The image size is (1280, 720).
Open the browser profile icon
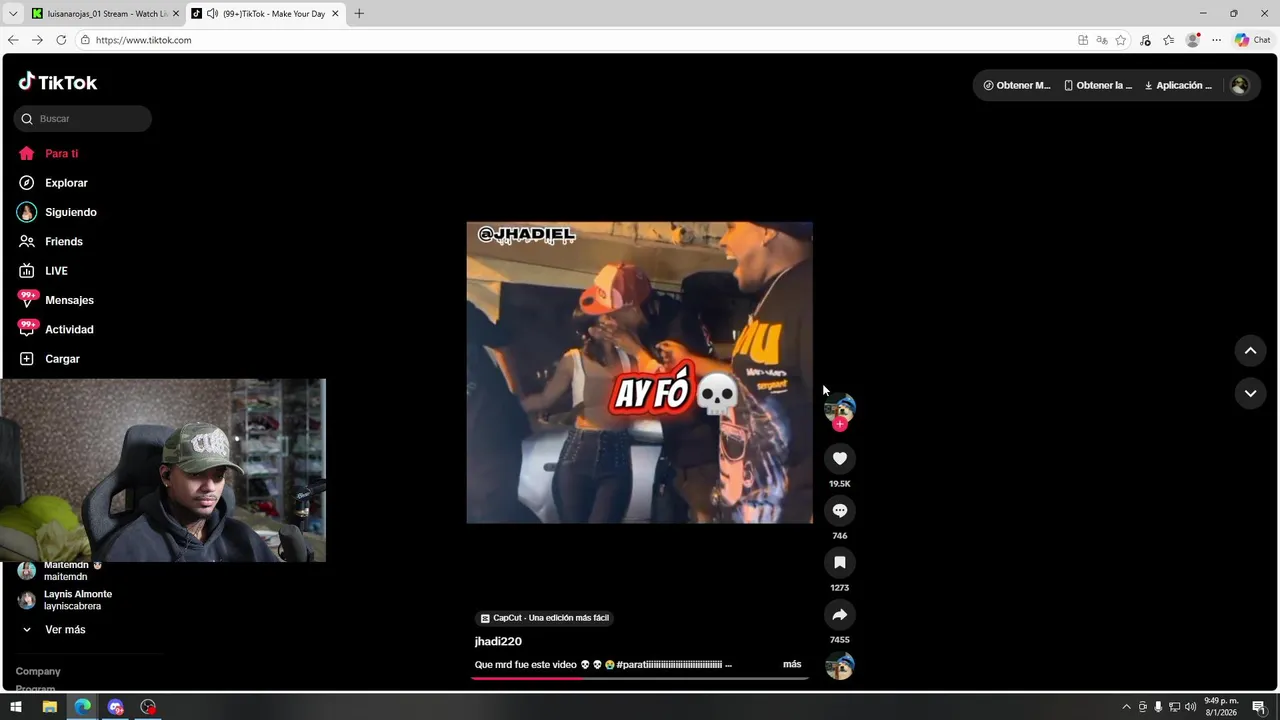pyautogui.click(x=1192, y=40)
